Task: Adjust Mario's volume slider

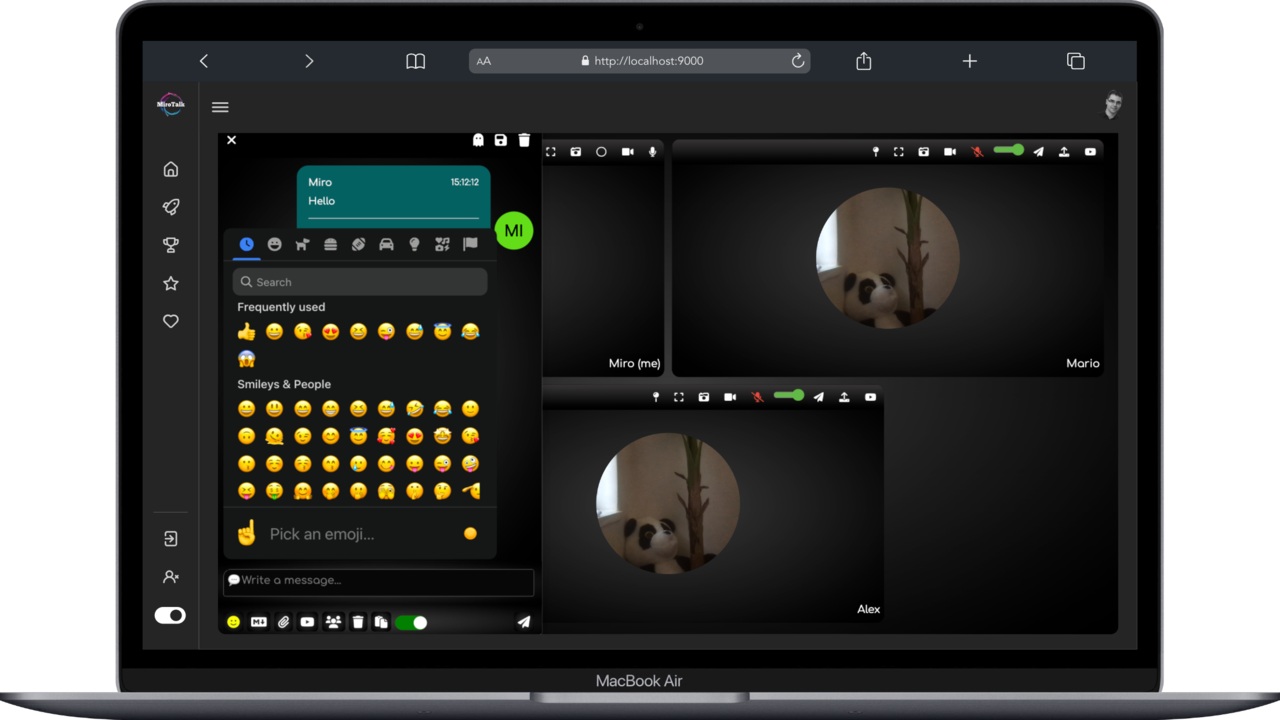Action: coord(1007,150)
